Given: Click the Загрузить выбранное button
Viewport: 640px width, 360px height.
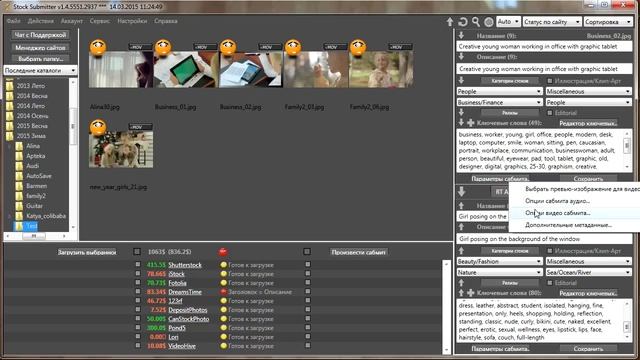Looking at the screenshot, I should [x=87, y=252].
